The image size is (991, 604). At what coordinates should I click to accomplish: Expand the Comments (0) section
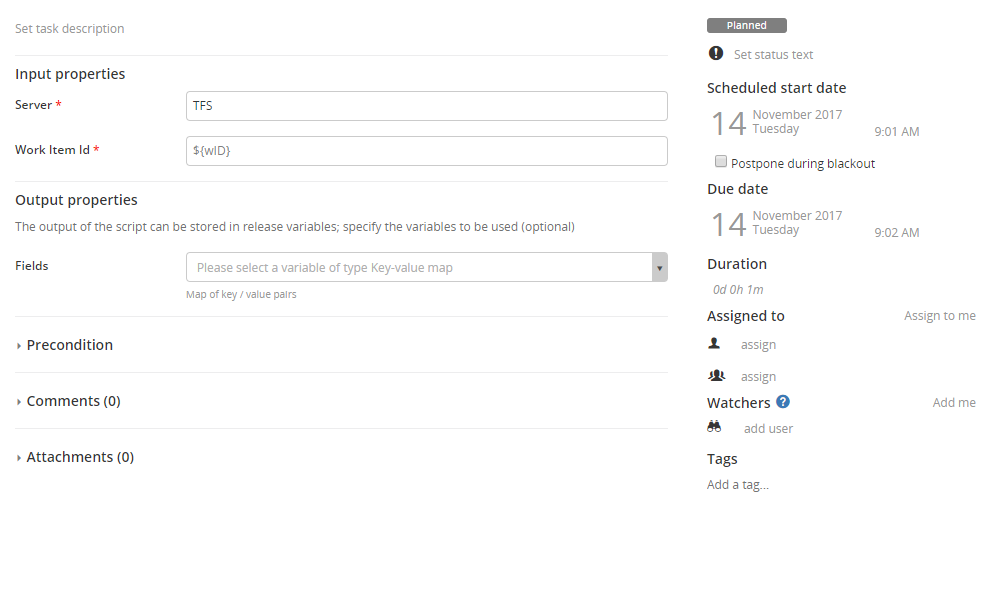73,401
